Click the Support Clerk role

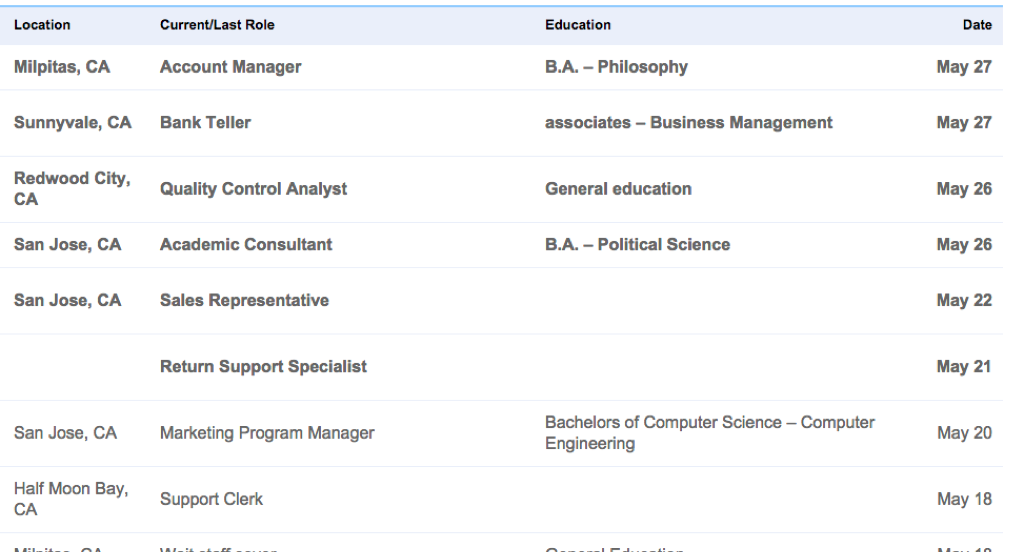(211, 499)
